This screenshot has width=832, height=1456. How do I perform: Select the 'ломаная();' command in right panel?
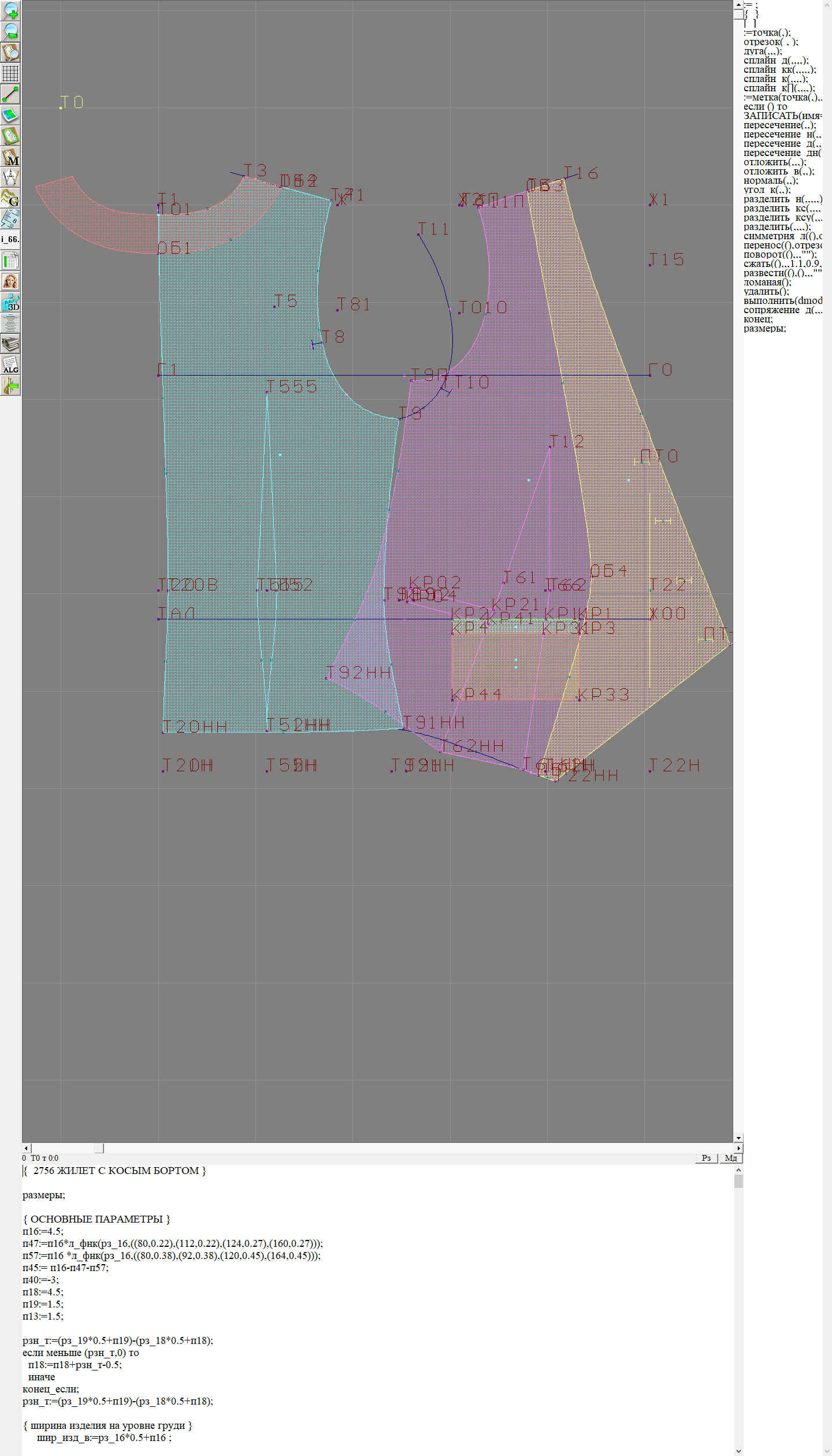tap(767, 282)
